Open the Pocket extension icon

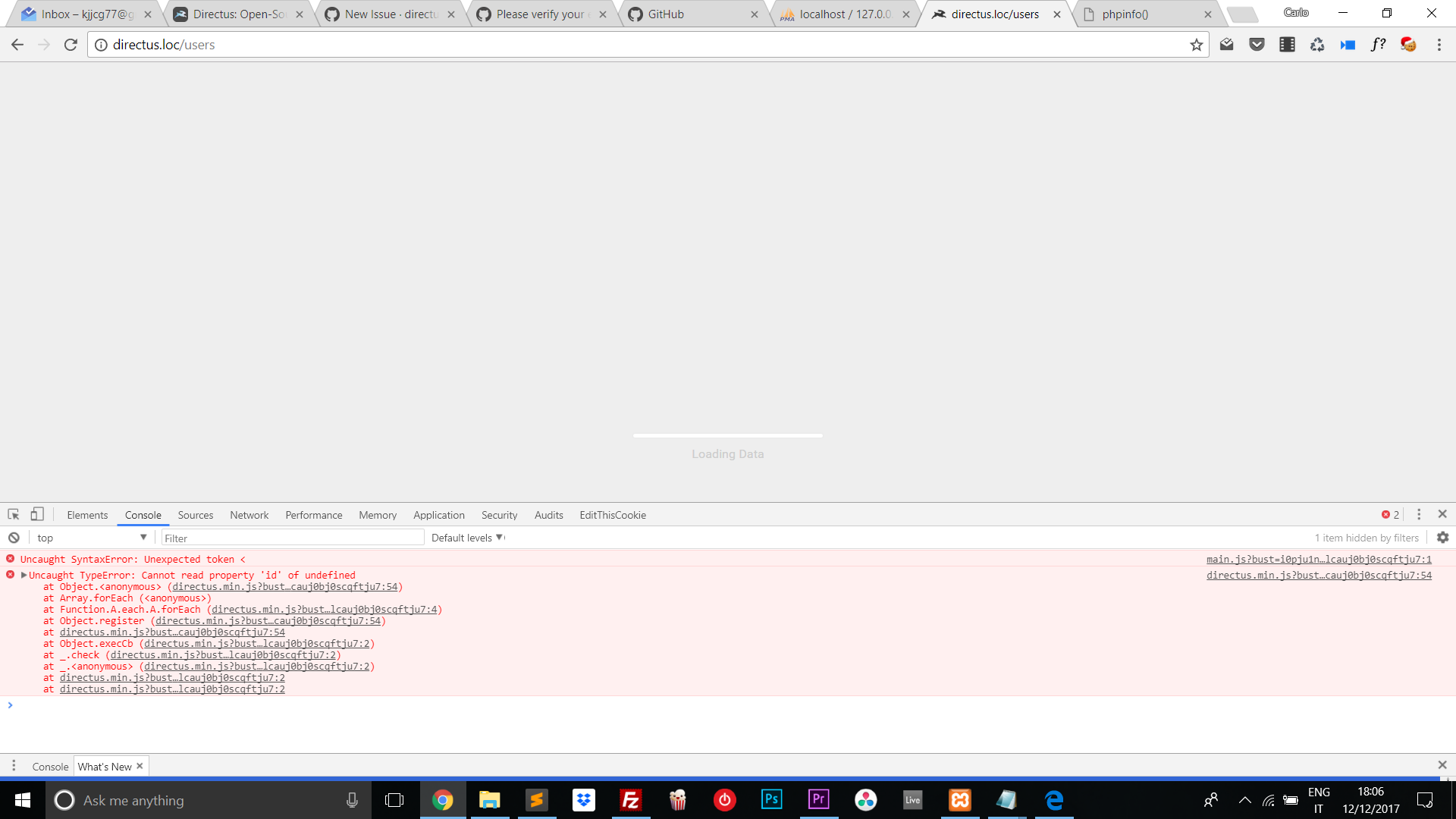(1257, 44)
